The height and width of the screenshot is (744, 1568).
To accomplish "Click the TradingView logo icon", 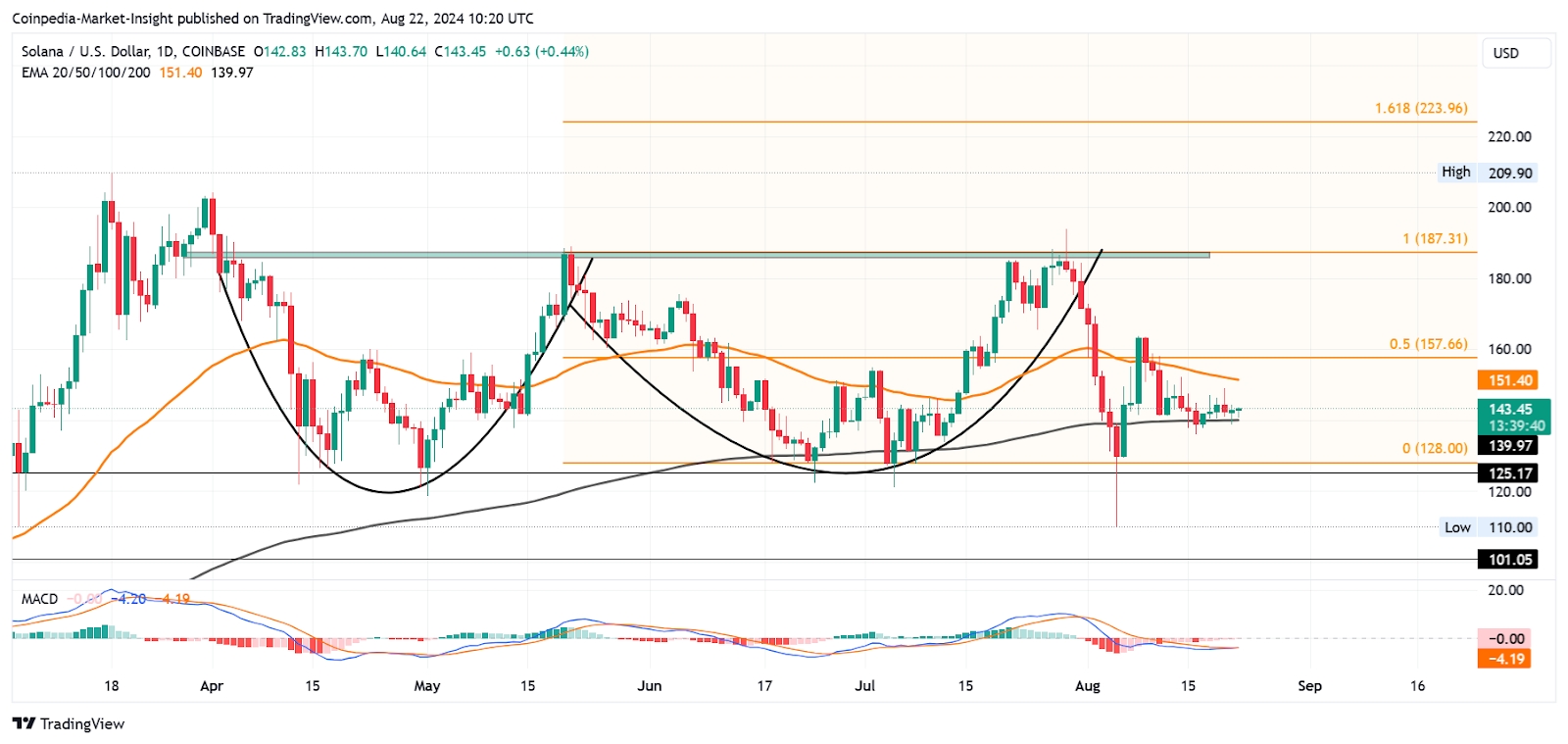I will pos(24,723).
